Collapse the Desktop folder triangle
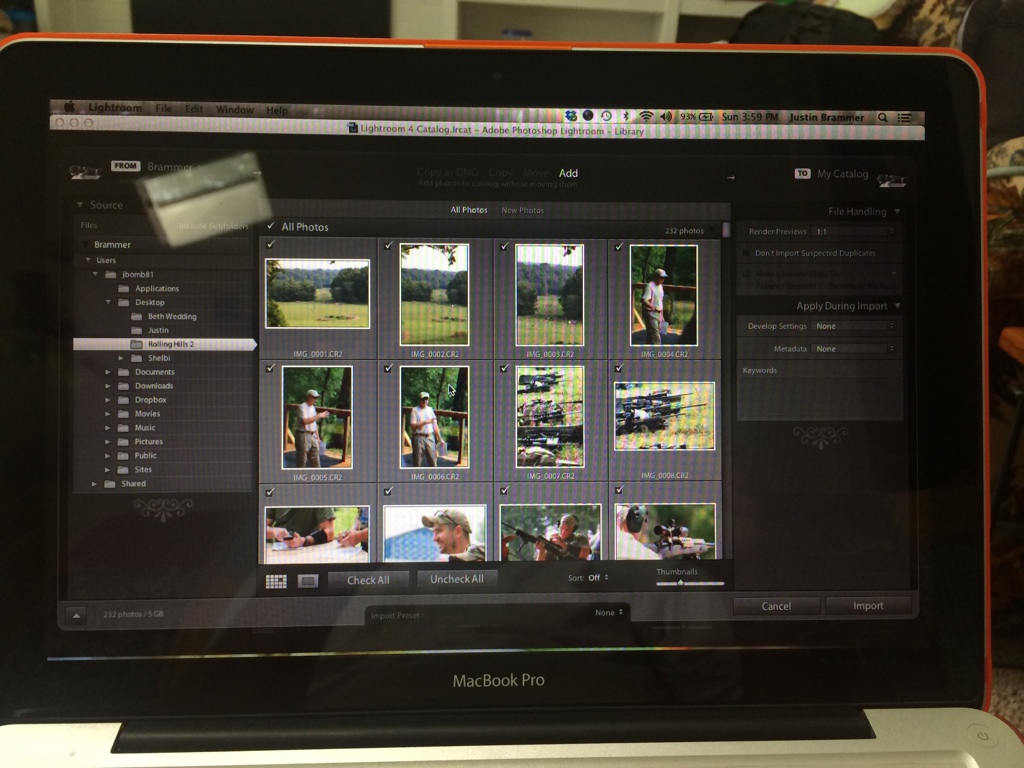The width and height of the screenshot is (1024, 768). (x=108, y=302)
